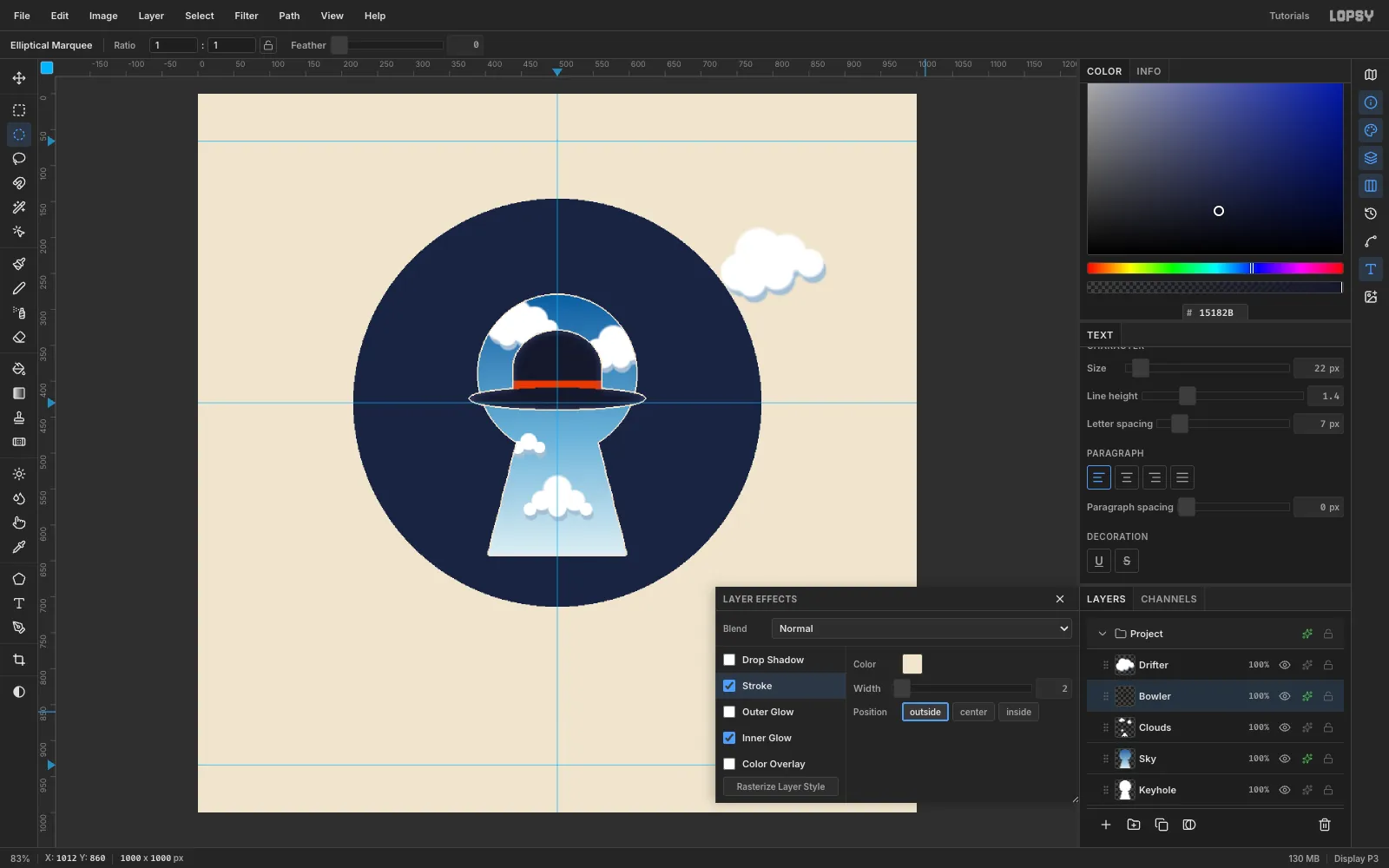Select the Brush tool
The width and height of the screenshot is (1389, 868).
pos(19,264)
